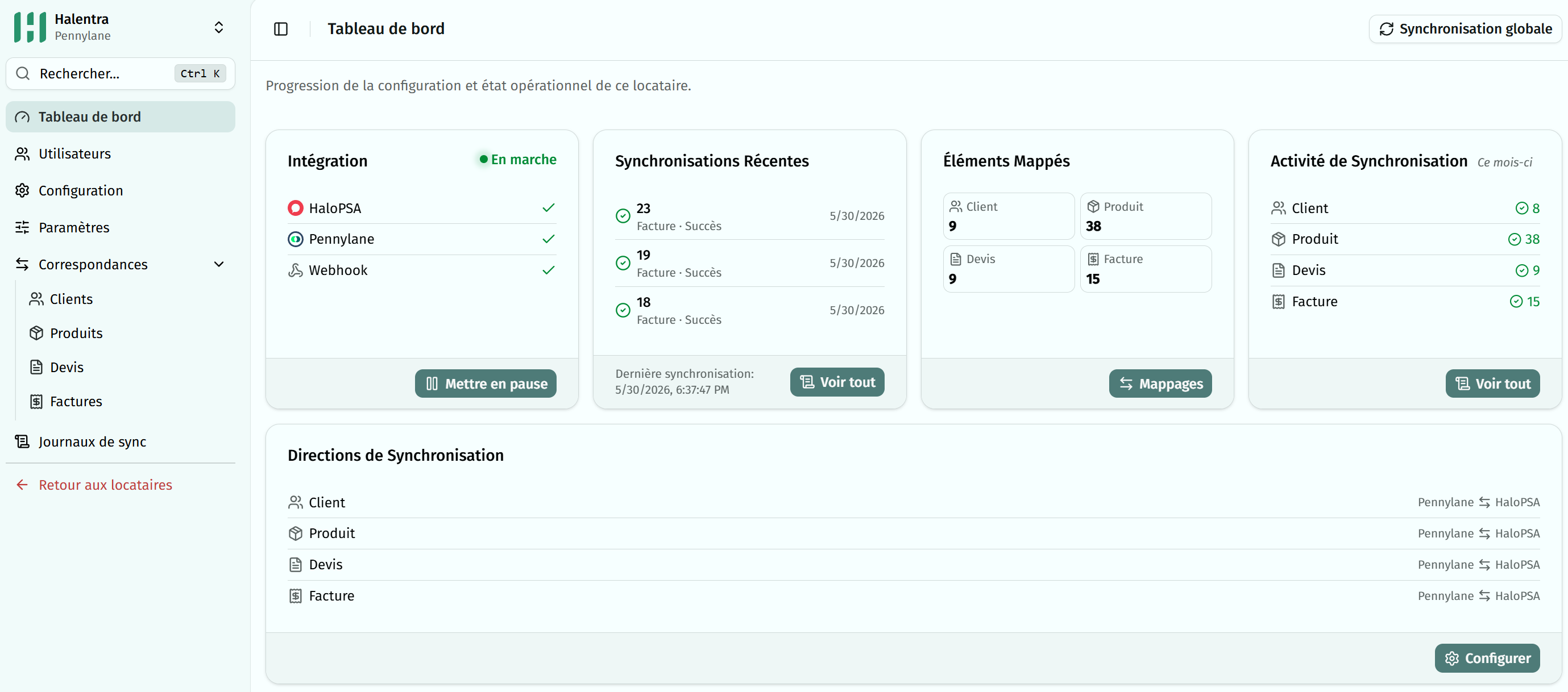Start Synchronisation globale
This screenshot has width=1568, height=692.
tap(1465, 28)
